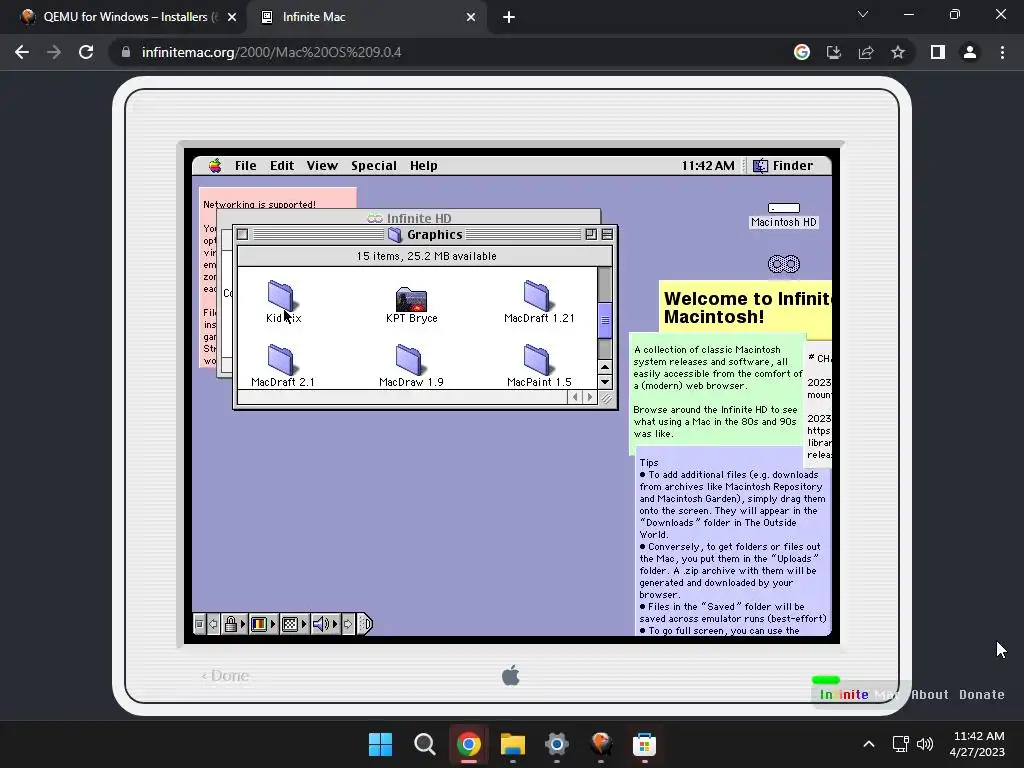Open the Chrome profile icon
This screenshot has height=768, width=1024.
coord(970,52)
